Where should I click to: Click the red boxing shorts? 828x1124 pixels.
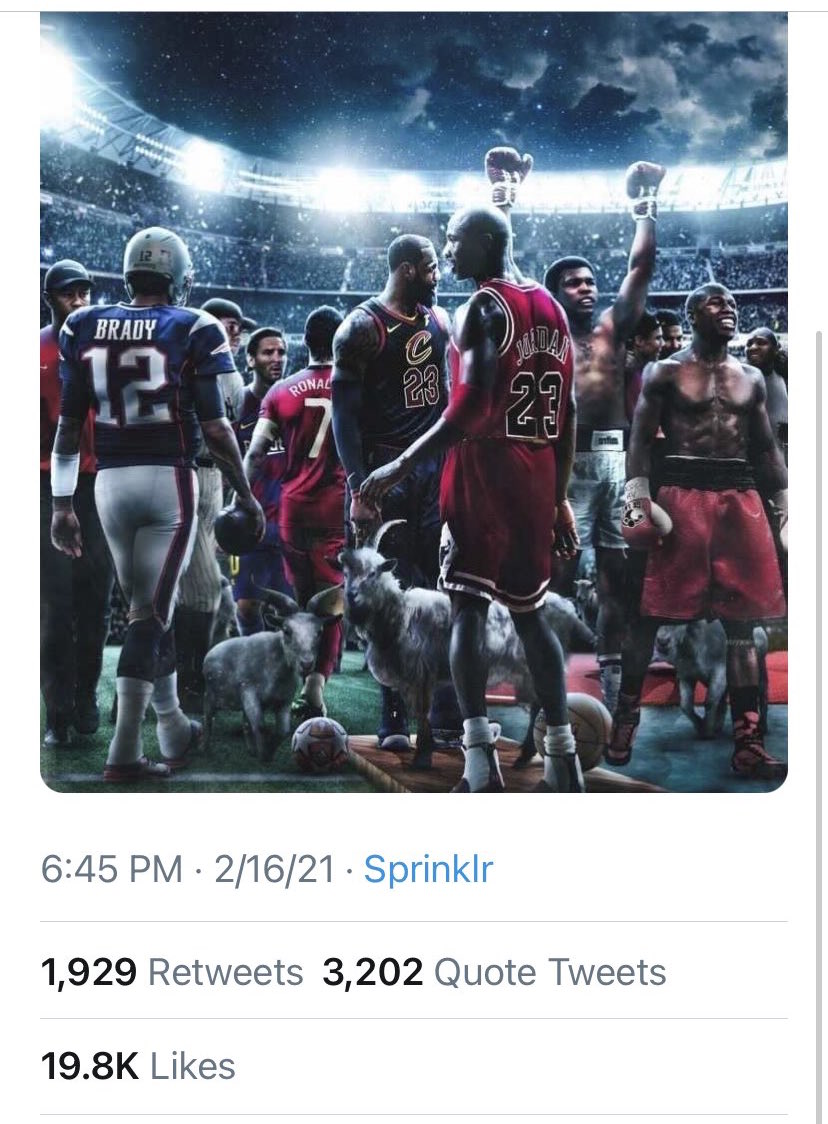712,550
